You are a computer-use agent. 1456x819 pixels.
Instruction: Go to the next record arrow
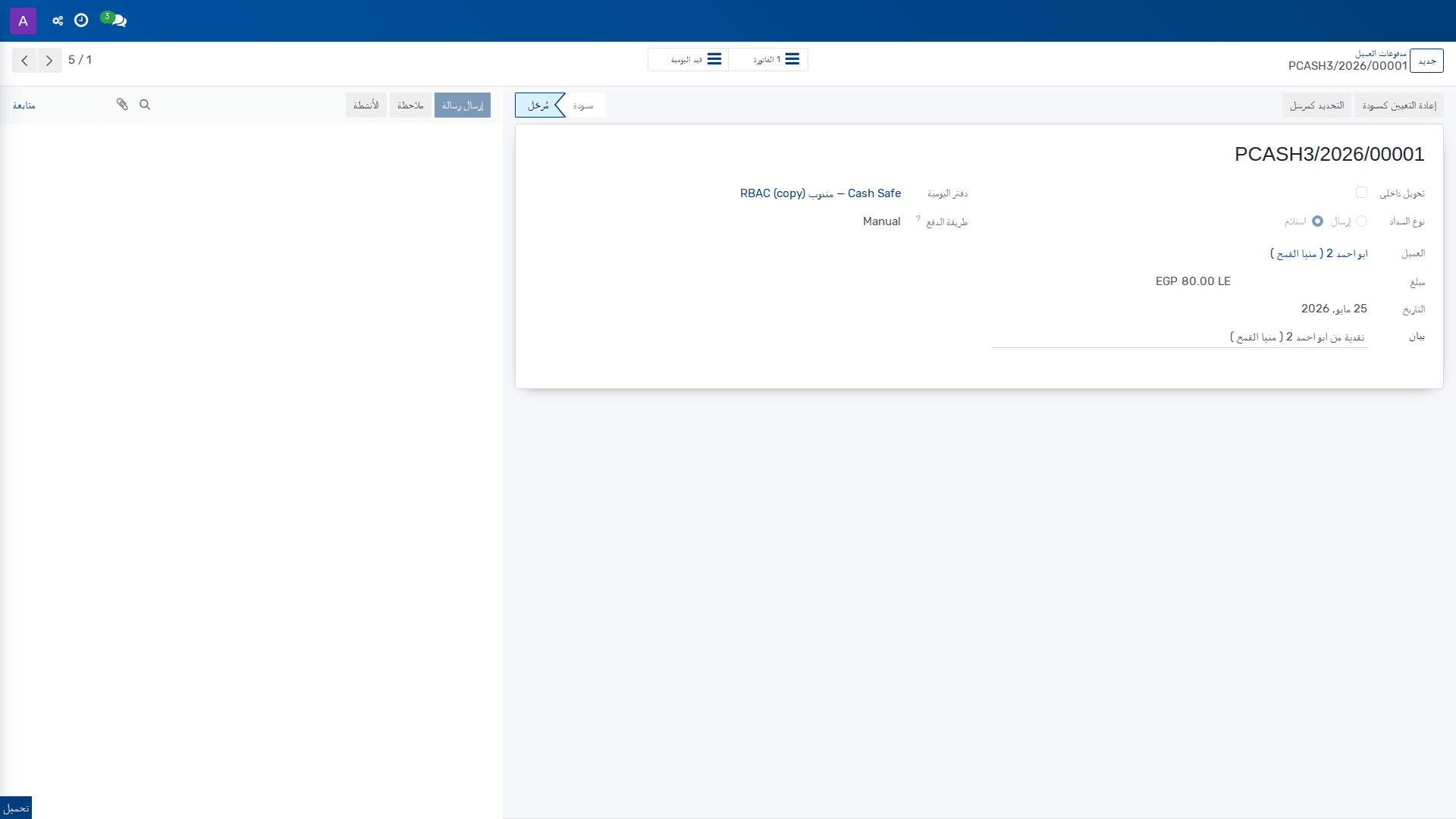49,60
